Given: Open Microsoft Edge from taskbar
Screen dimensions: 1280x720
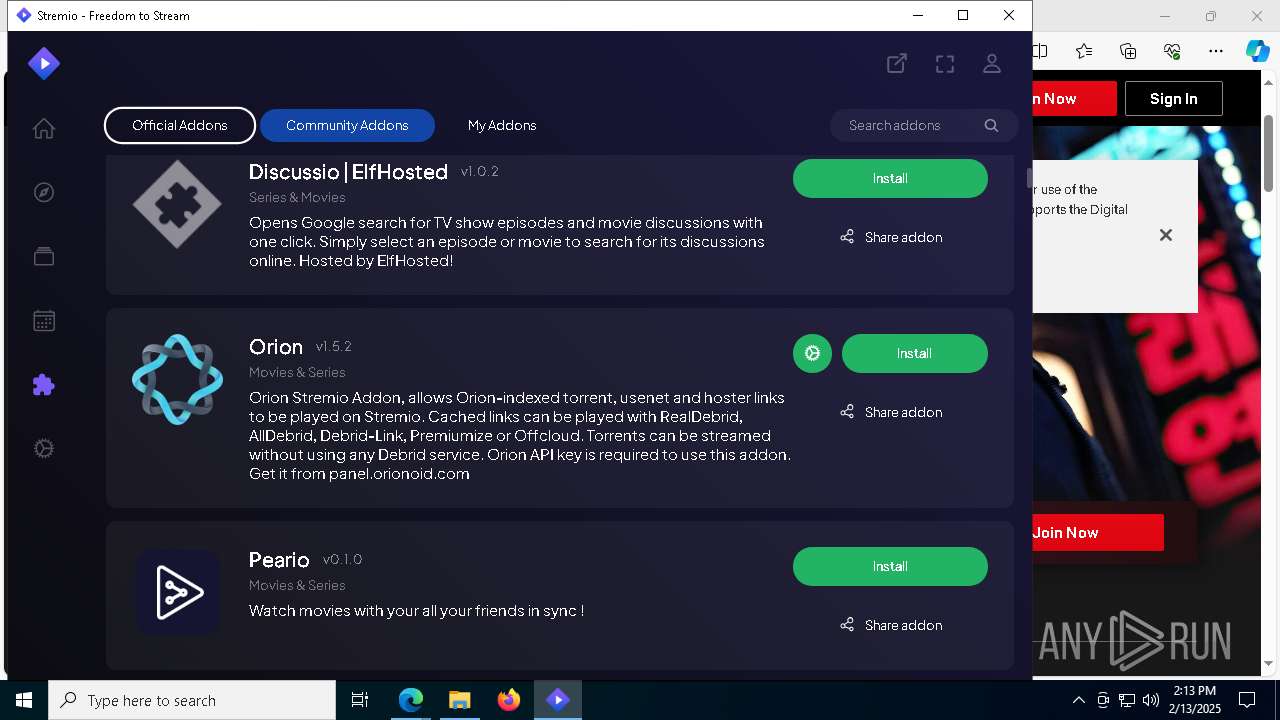Looking at the screenshot, I should pos(411,700).
